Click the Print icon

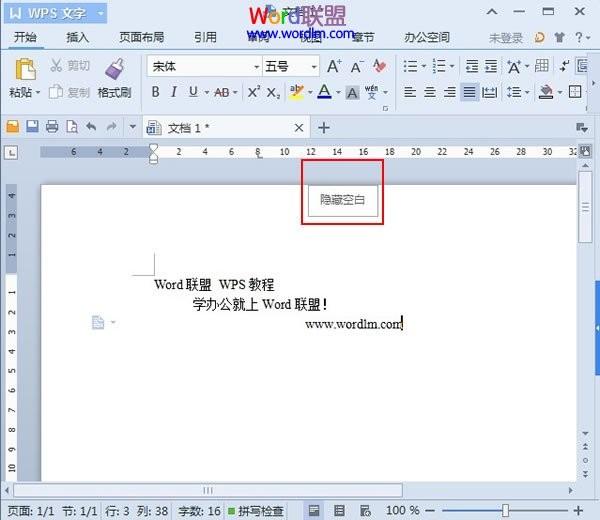tap(52, 127)
